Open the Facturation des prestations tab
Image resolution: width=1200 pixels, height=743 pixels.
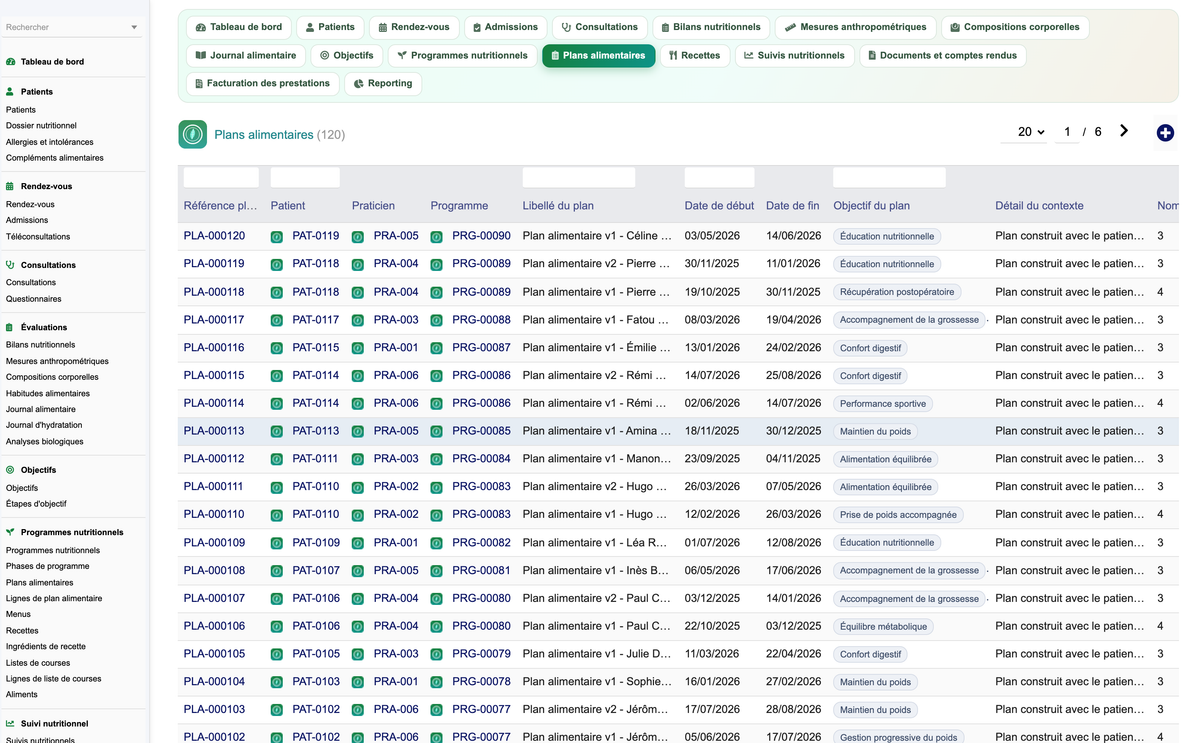[263, 83]
